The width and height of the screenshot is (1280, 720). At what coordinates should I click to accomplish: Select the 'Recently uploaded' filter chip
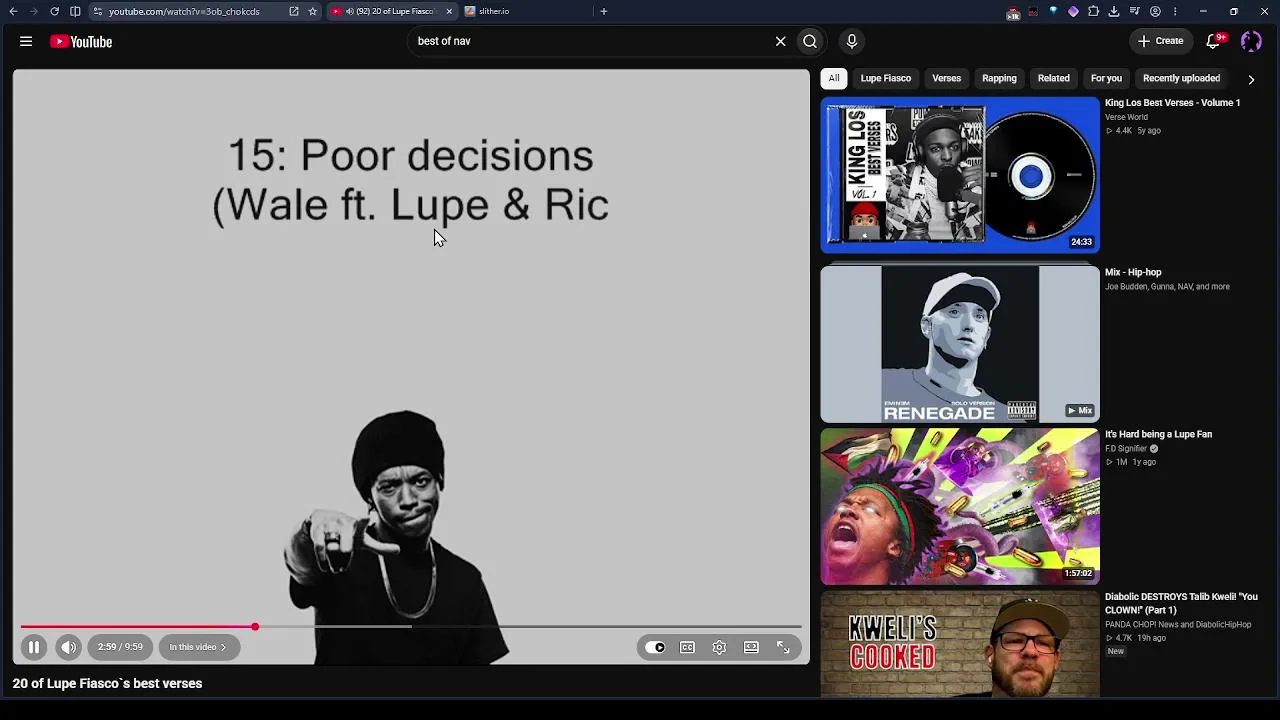point(1181,78)
